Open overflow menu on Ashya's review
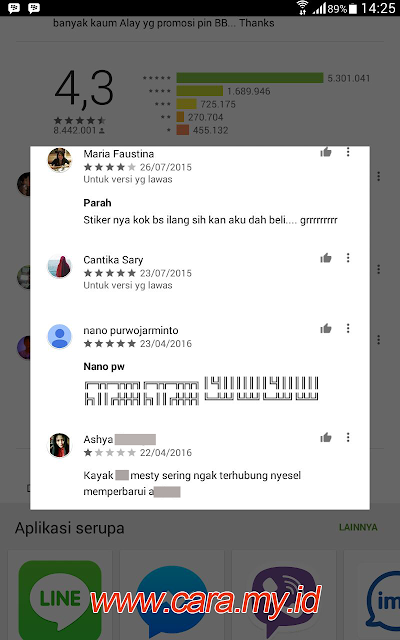This screenshot has width=400, height=640. point(348,438)
